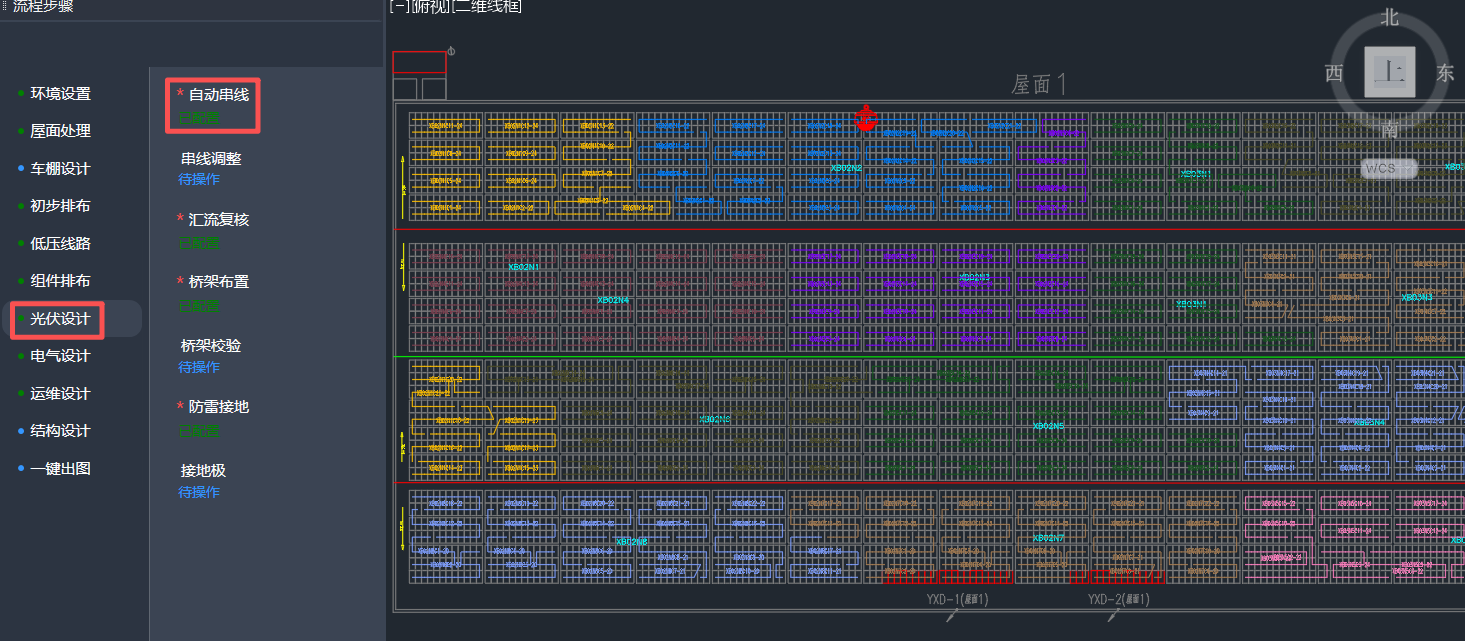Click the ViewCube top face 上
The height and width of the screenshot is (641, 1465).
coord(1390,71)
